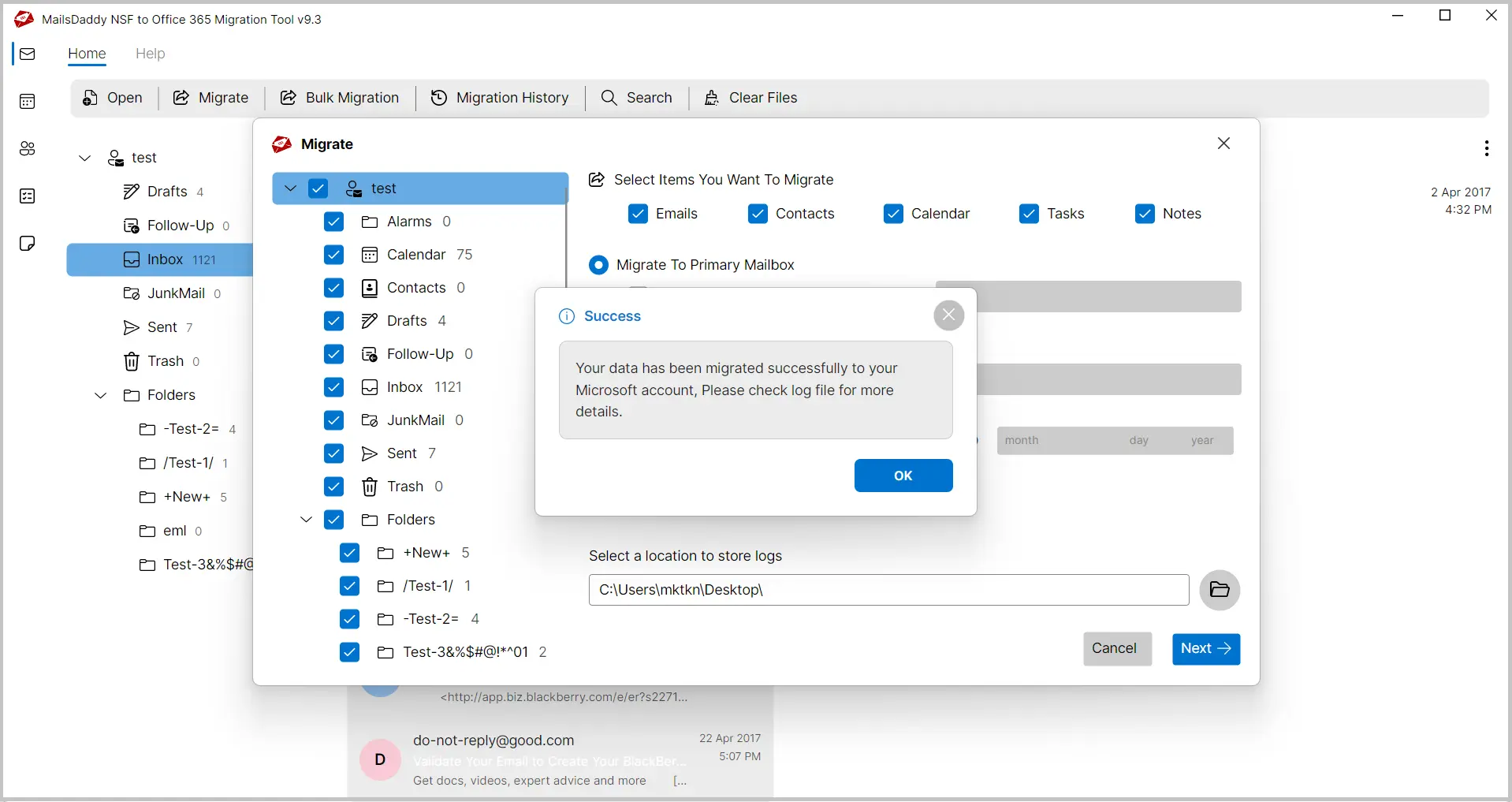This screenshot has width=1512, height=802.
Task: Click Clear Files in the toolbar
Action: pyautogui.click(x=751, y=98)
